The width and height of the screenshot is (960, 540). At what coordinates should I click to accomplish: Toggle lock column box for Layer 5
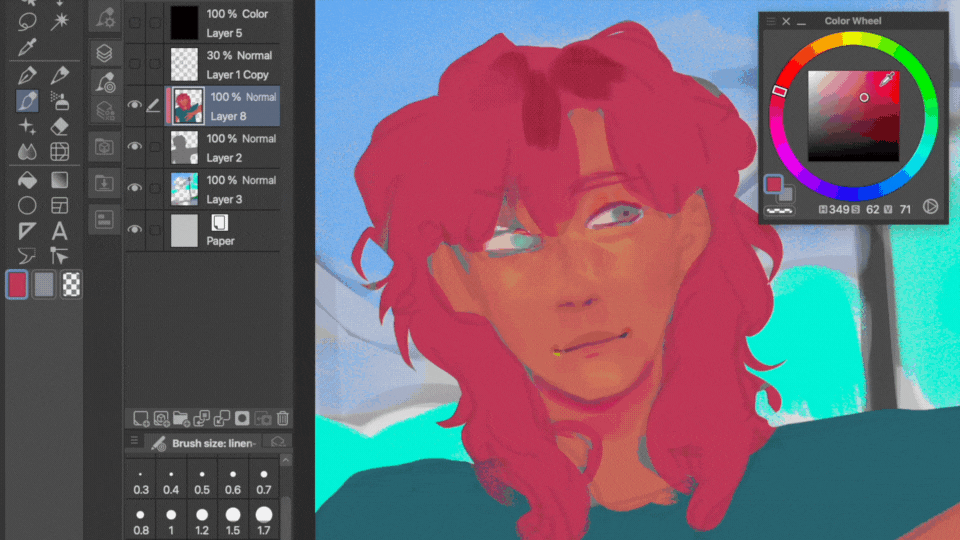click(155, 23)
